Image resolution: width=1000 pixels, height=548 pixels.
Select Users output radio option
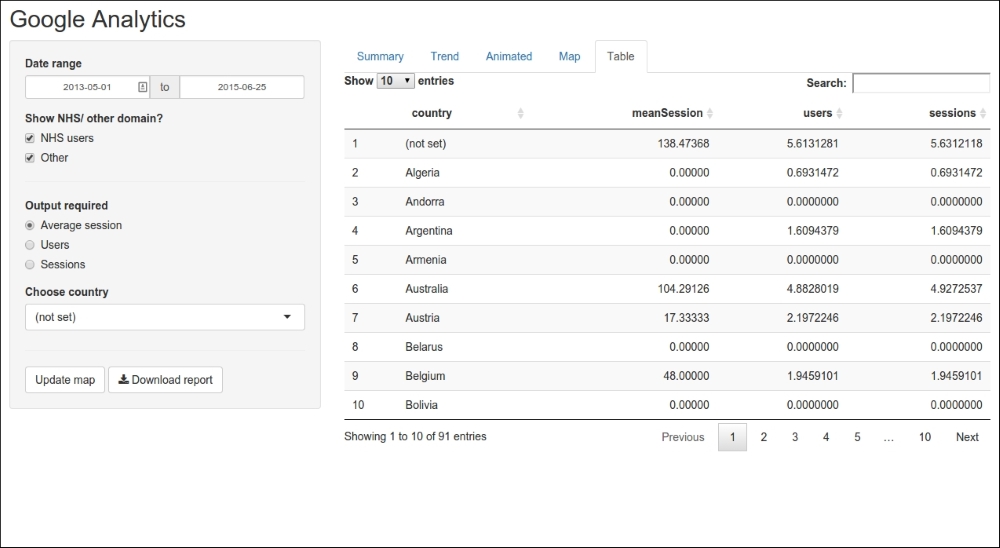(29, 245)
